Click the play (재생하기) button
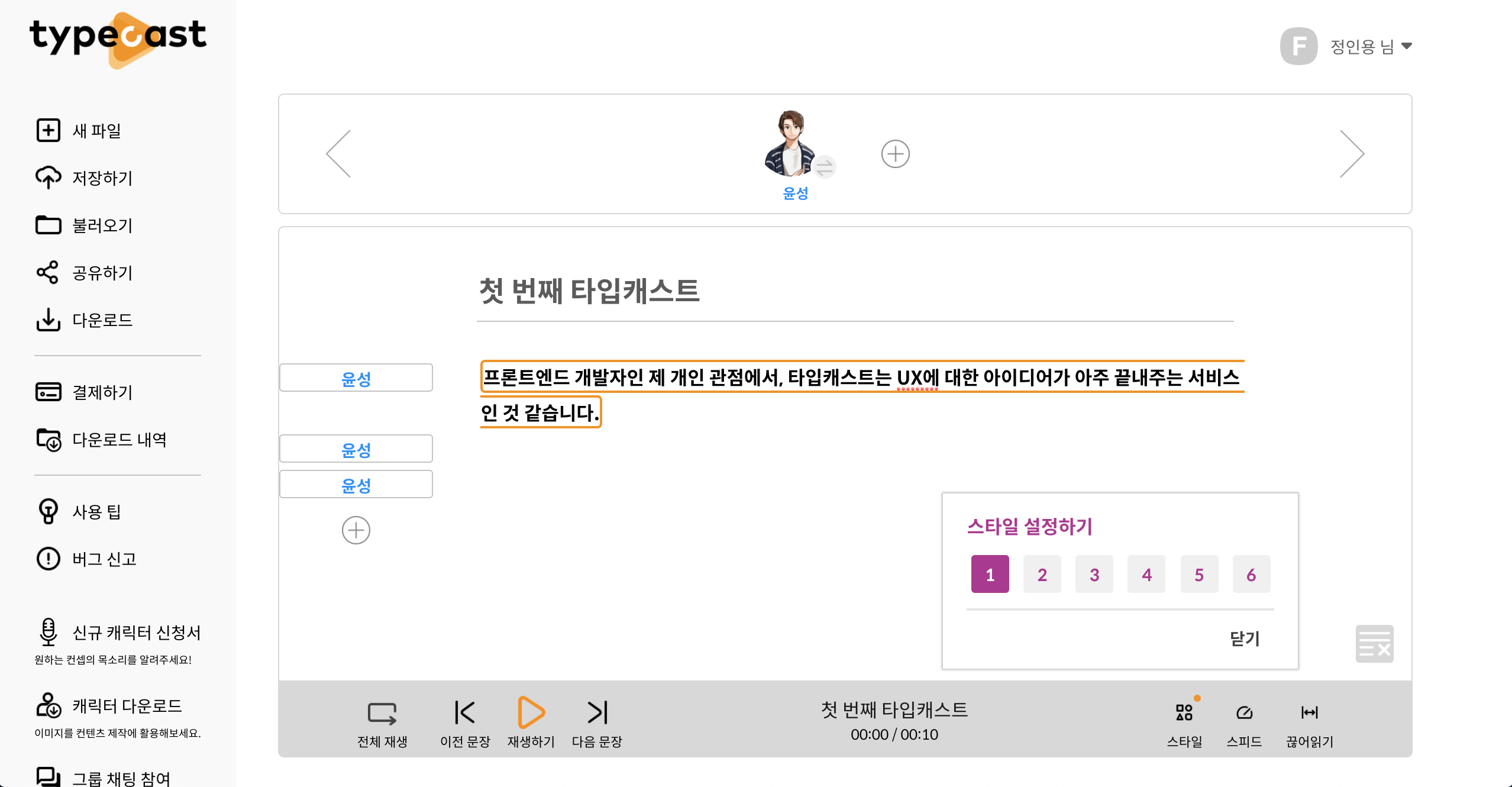The width and height of the screenshot is (1512, 787). 531,712
